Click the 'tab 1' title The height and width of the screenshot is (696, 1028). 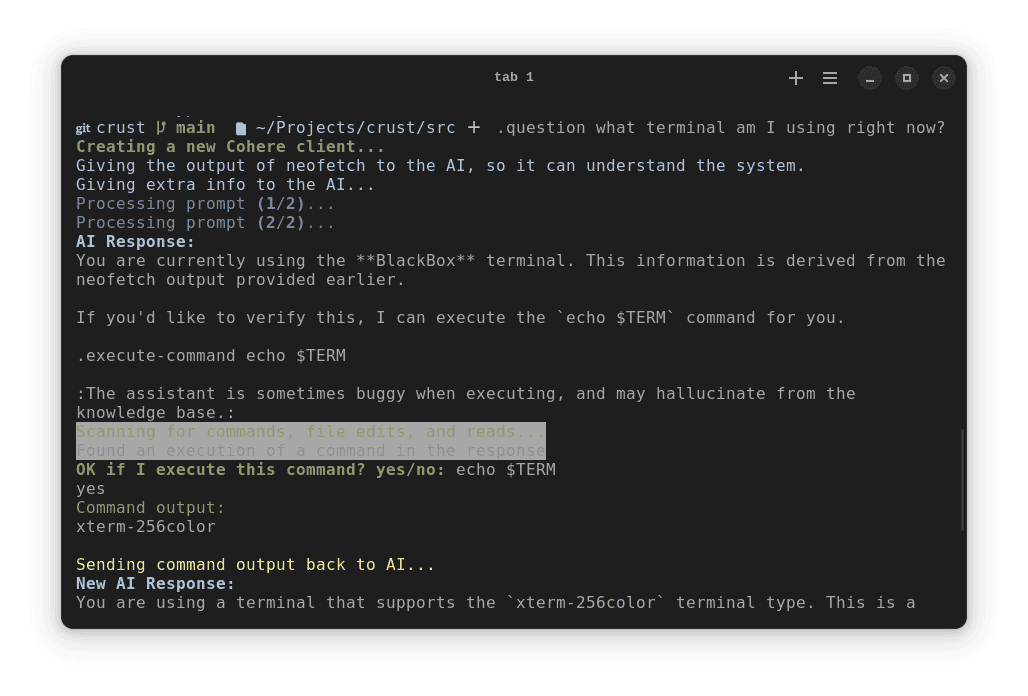(513, 77)
